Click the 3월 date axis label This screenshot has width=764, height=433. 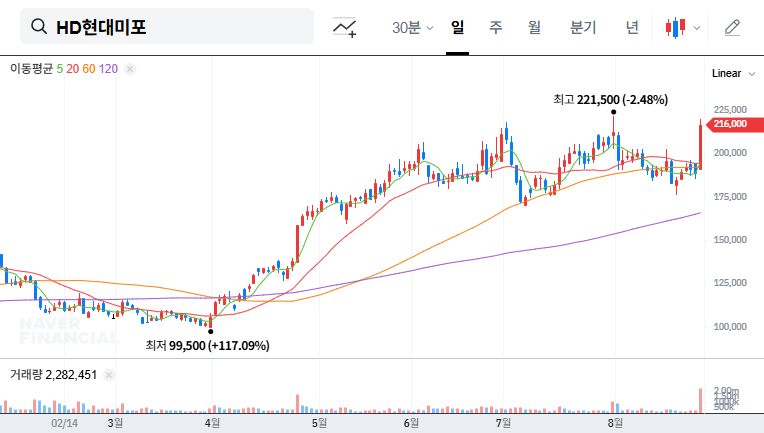pyautogui.click(x=115, y=423)
